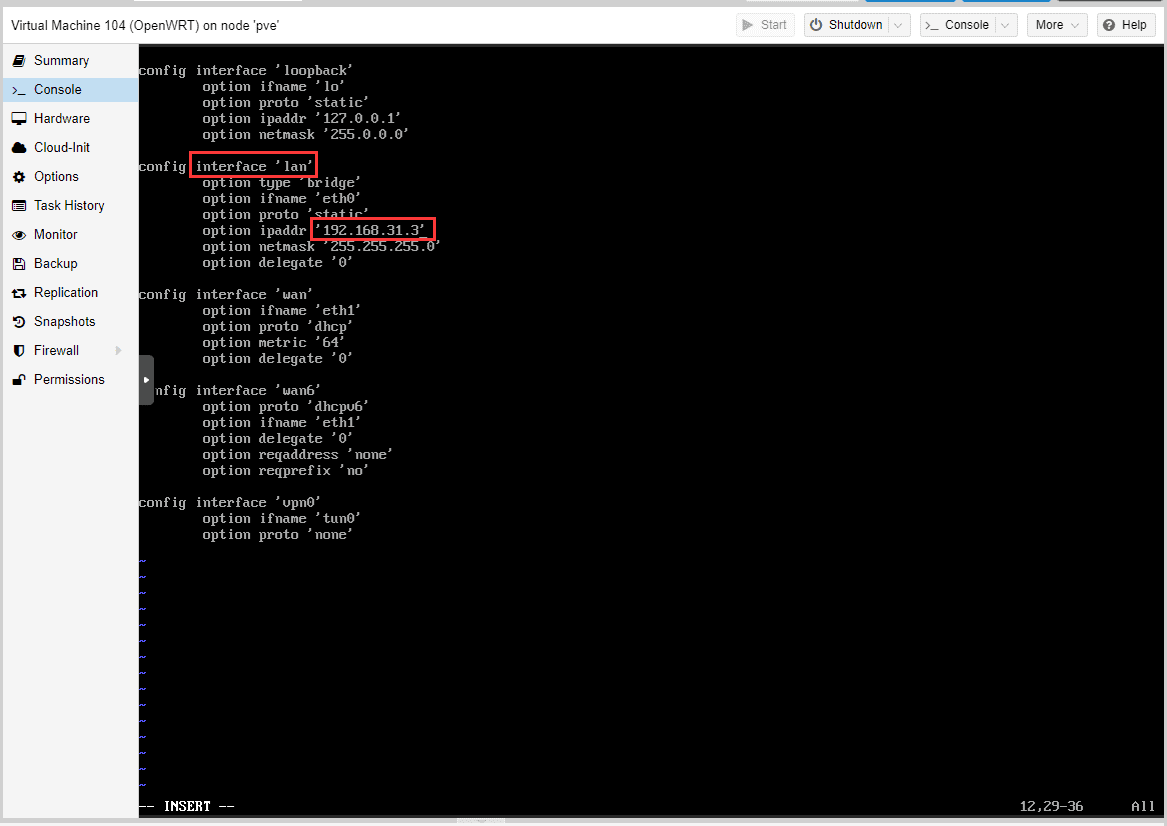Screen dimensions: 1167x826
Task: Open the Monitor section
Action: (x=71, y=234)
